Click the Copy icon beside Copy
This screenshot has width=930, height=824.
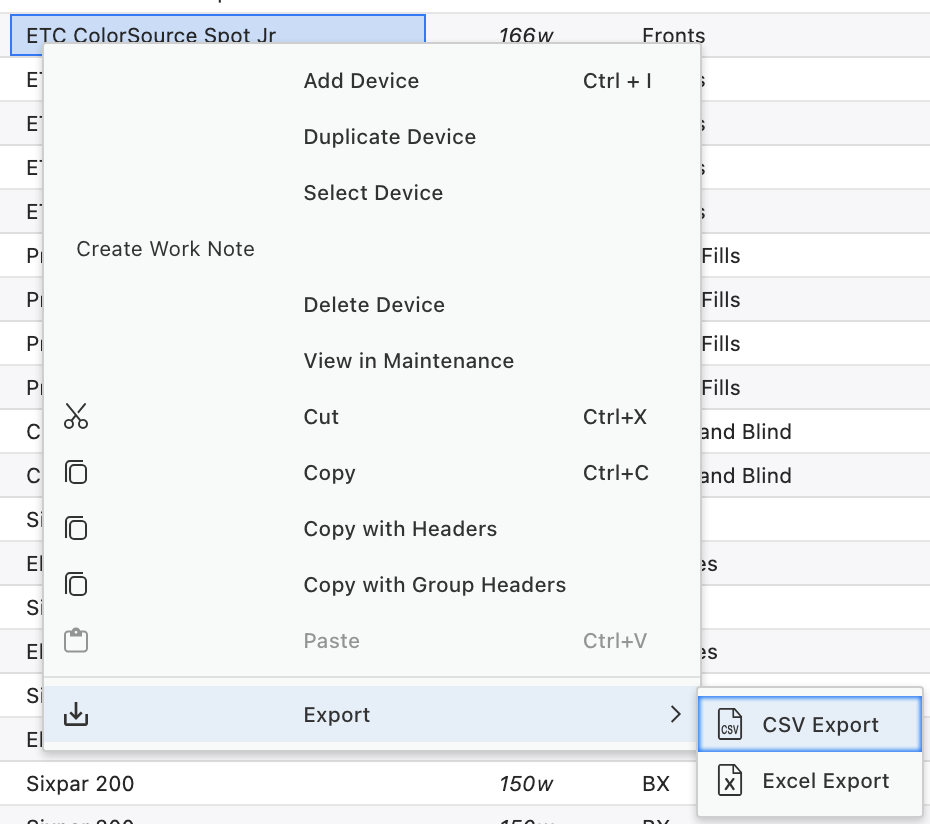pyautogui.click(x=76, y=473)
